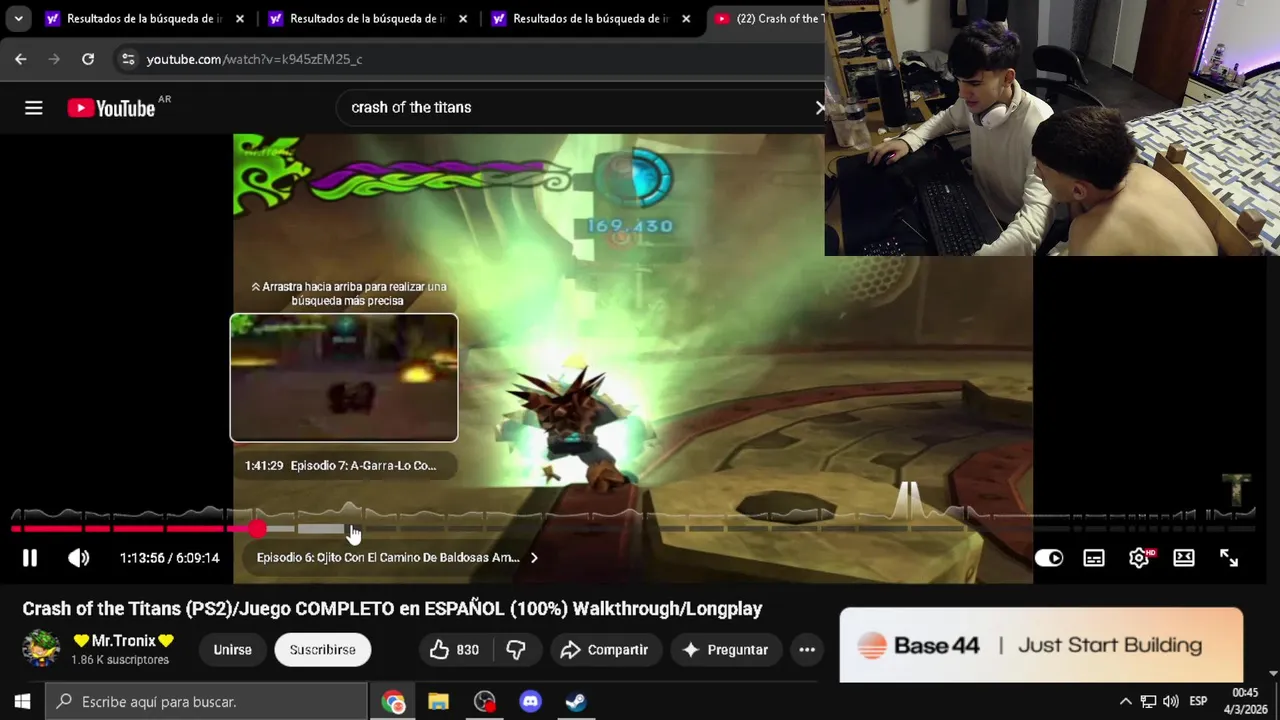1280x720 pixels.
Task: Toggle the autoplay switch in player
Action: 1049,558
